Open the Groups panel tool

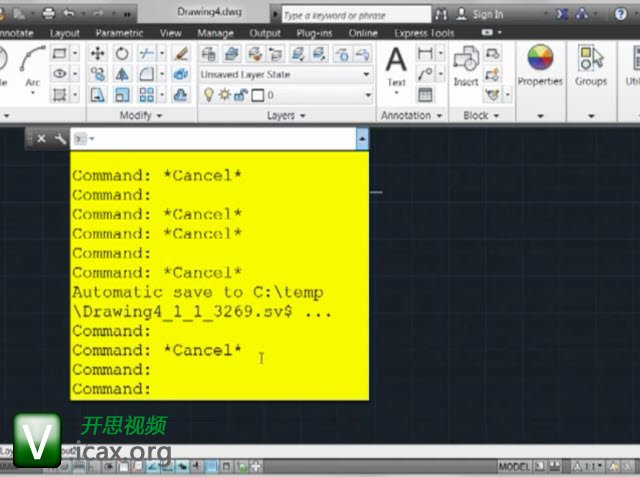coord(591,65)
